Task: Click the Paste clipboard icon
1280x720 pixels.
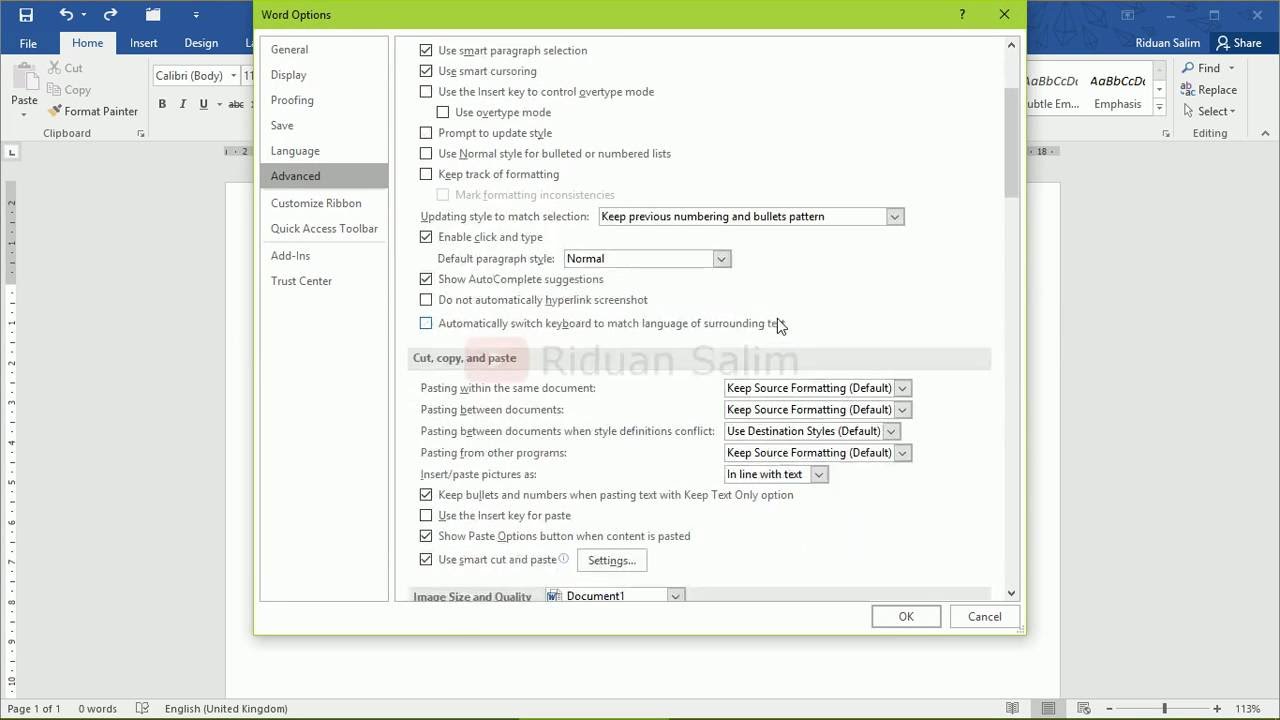Action: (24, 78)
